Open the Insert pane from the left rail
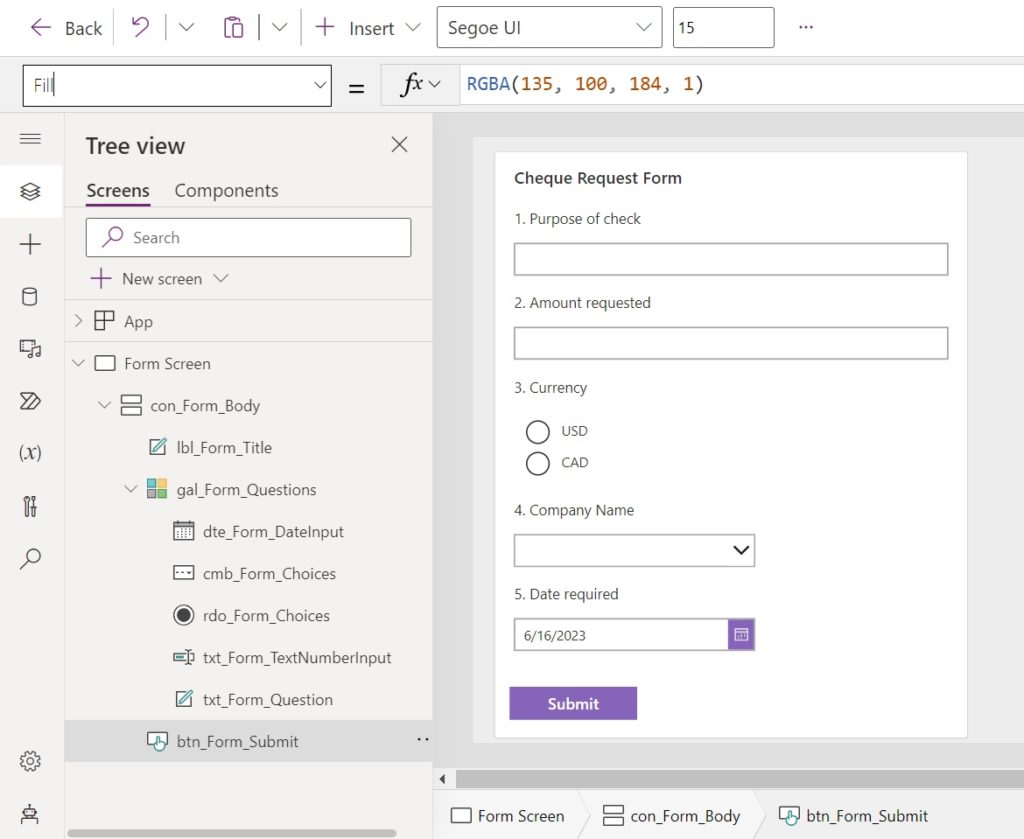The height and width of the screenshot is (839, 1024). tap(32, 243)
